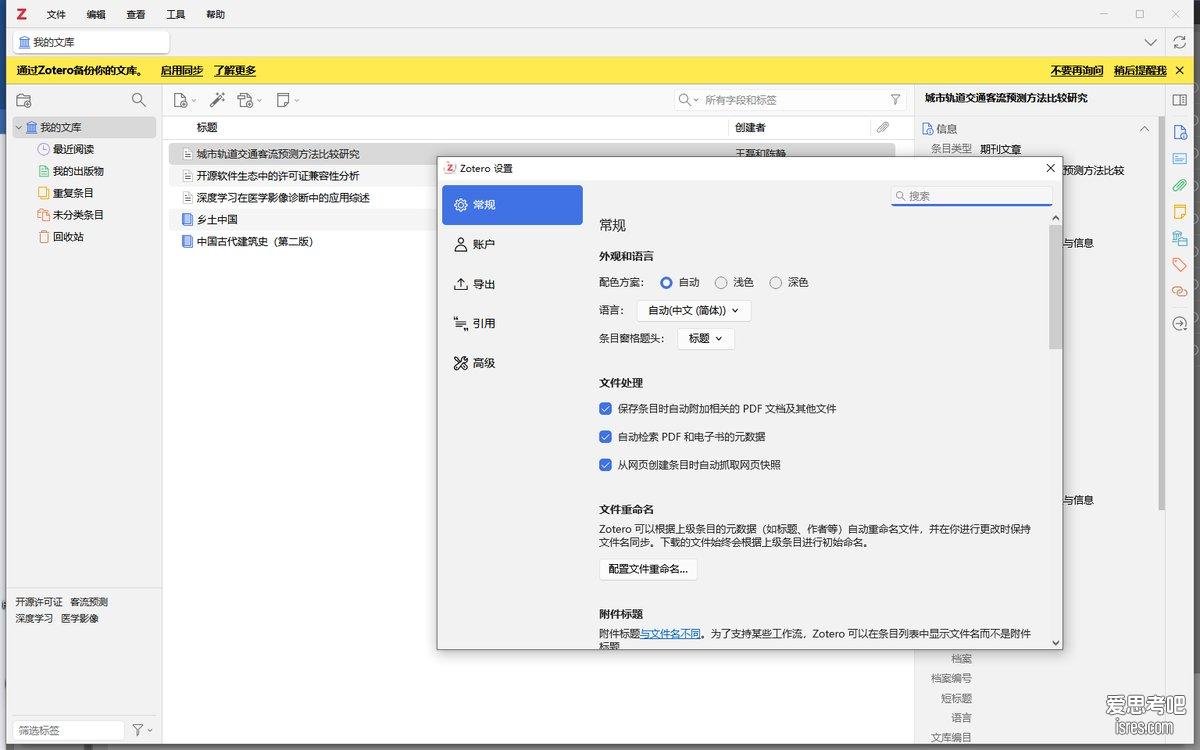This screenshot has width=1200, height=750.
Task: Click 了解更多 link in banner
Action: [235, 71]
